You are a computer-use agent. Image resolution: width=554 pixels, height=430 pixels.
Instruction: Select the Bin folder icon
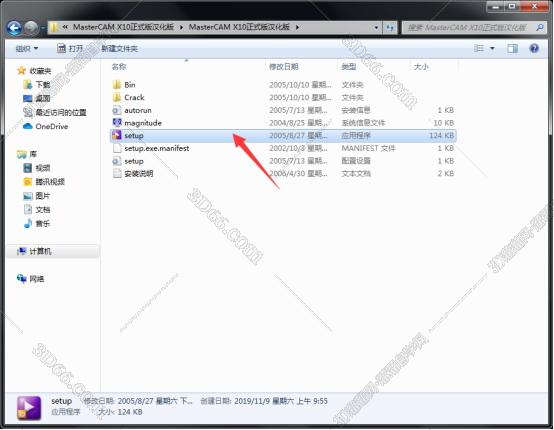(x=117, y=85)
